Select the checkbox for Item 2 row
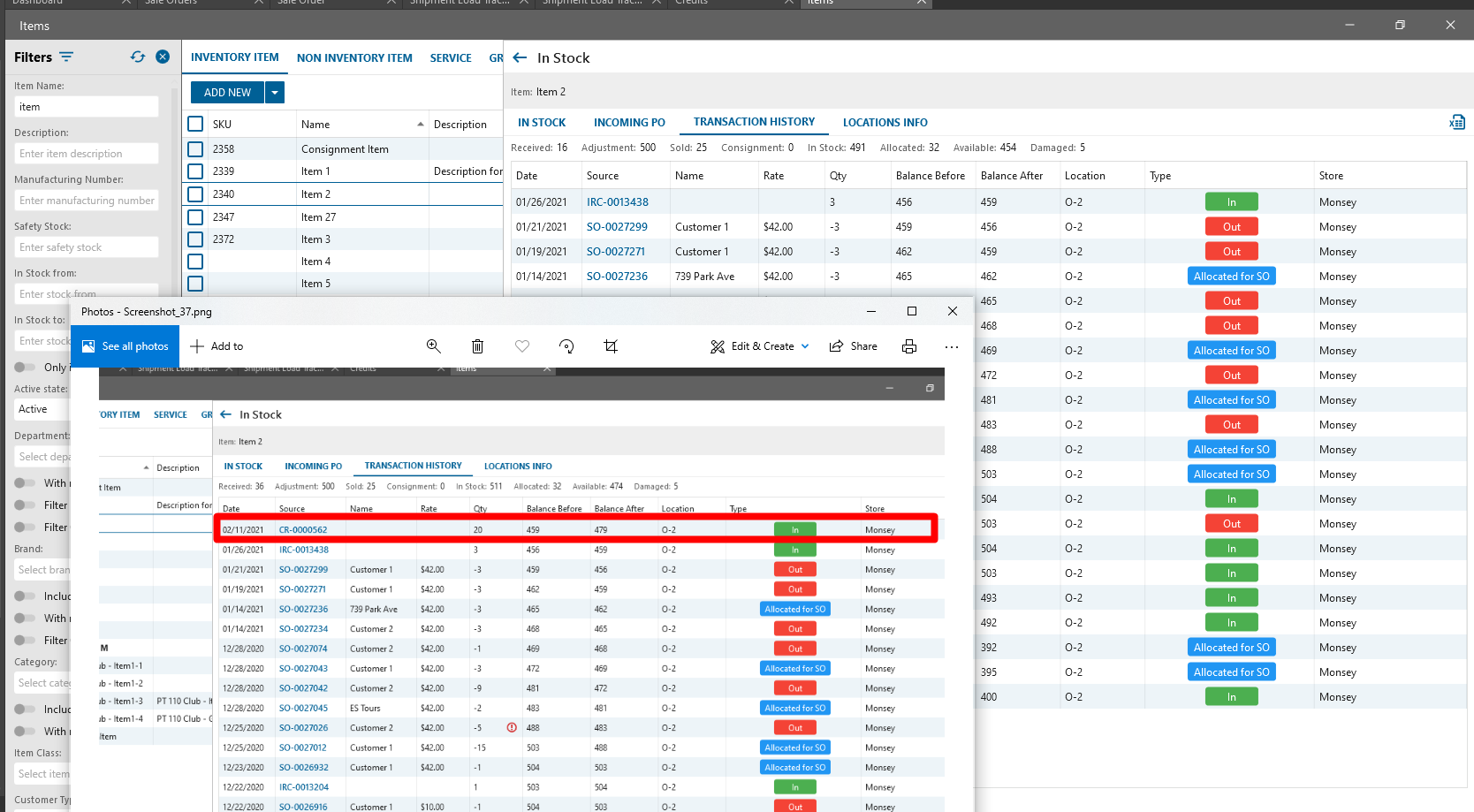The image size is (1474, 812). coord(196,194)
